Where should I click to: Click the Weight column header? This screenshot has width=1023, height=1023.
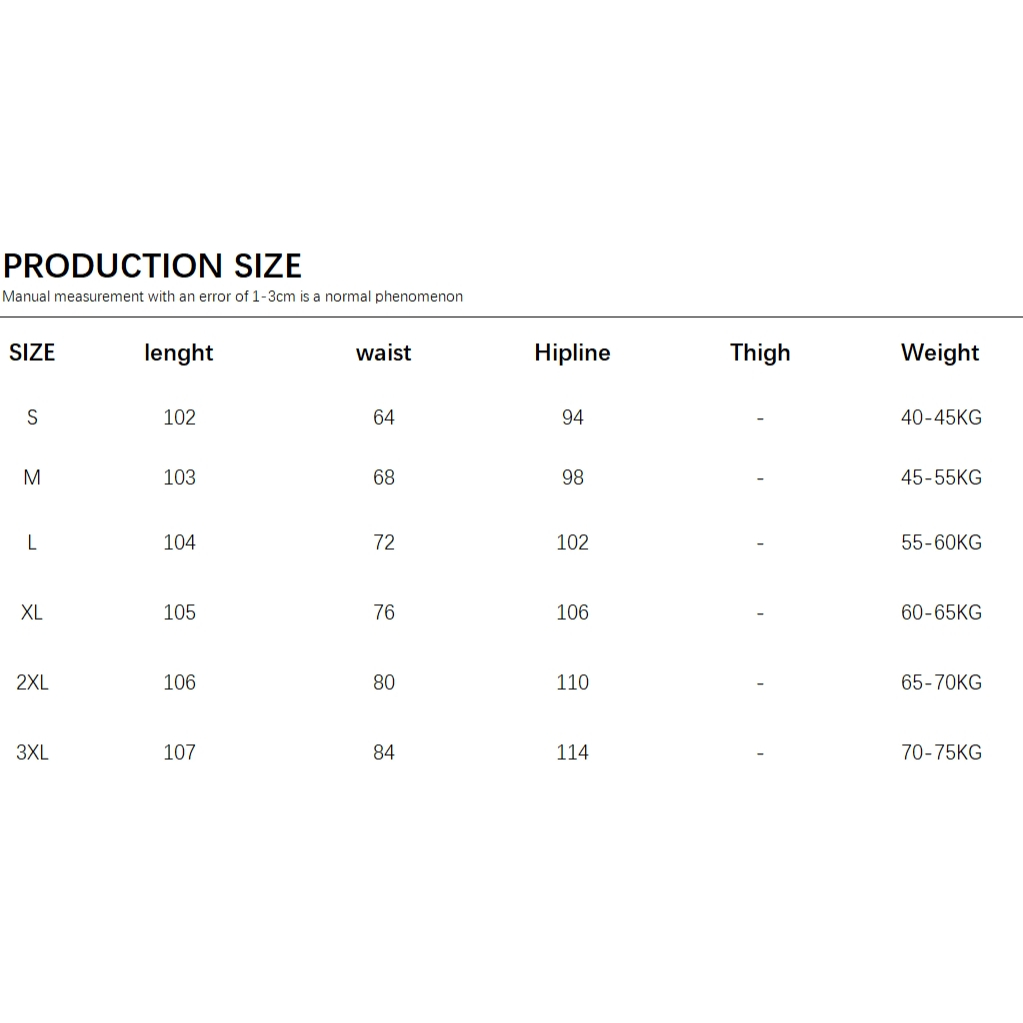(x=940, y=353)
